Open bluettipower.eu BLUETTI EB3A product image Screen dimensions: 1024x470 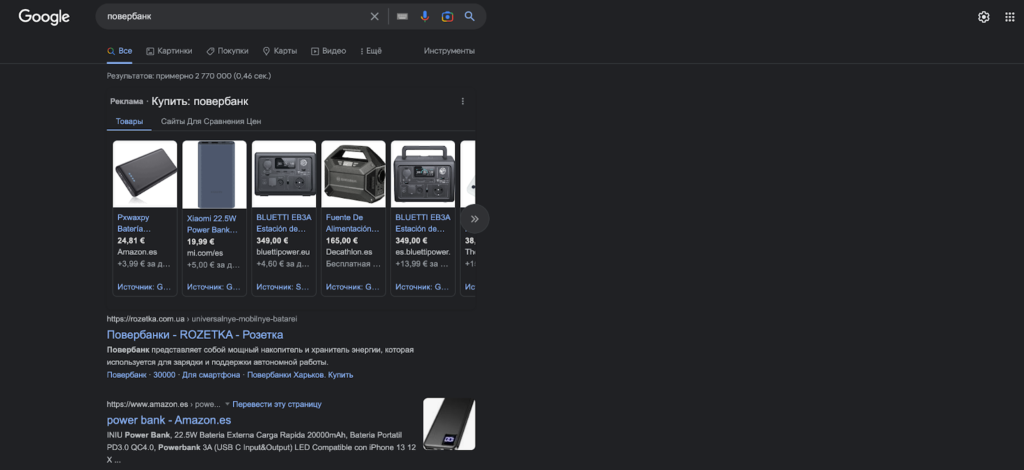click(284, 174)
